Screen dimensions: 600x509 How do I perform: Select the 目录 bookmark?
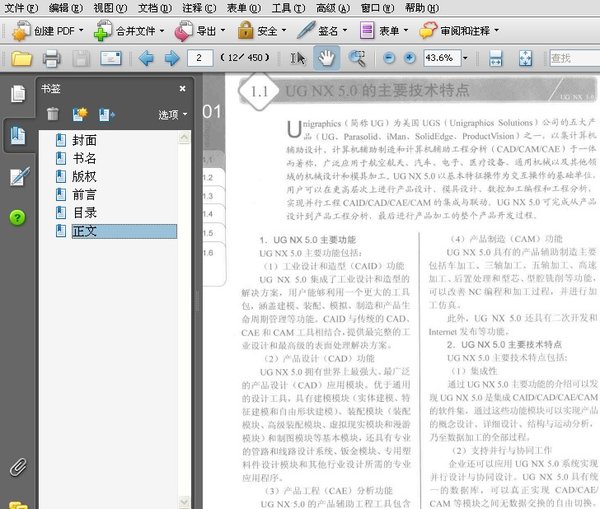84,212
